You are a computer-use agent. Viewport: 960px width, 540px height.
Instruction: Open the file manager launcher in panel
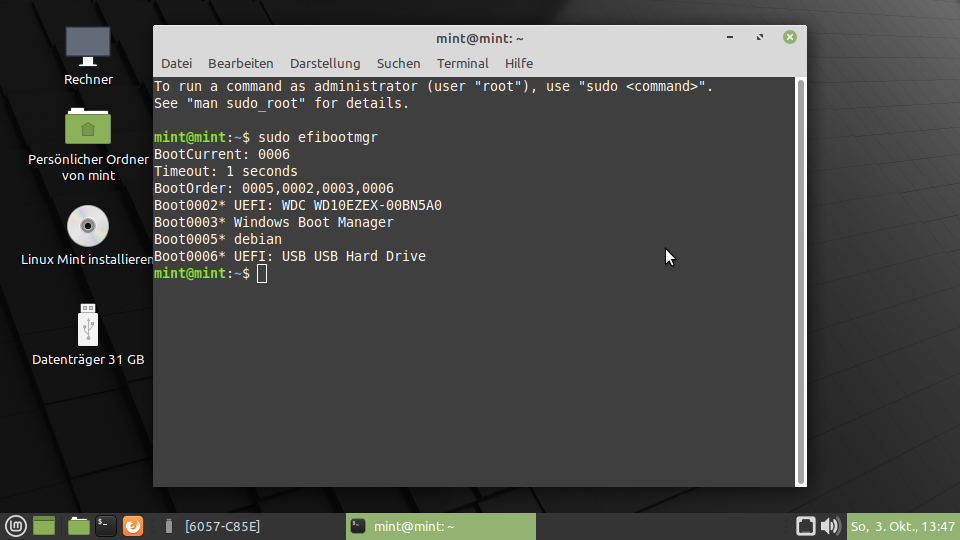pyautogui.click(x=78, y=526)
